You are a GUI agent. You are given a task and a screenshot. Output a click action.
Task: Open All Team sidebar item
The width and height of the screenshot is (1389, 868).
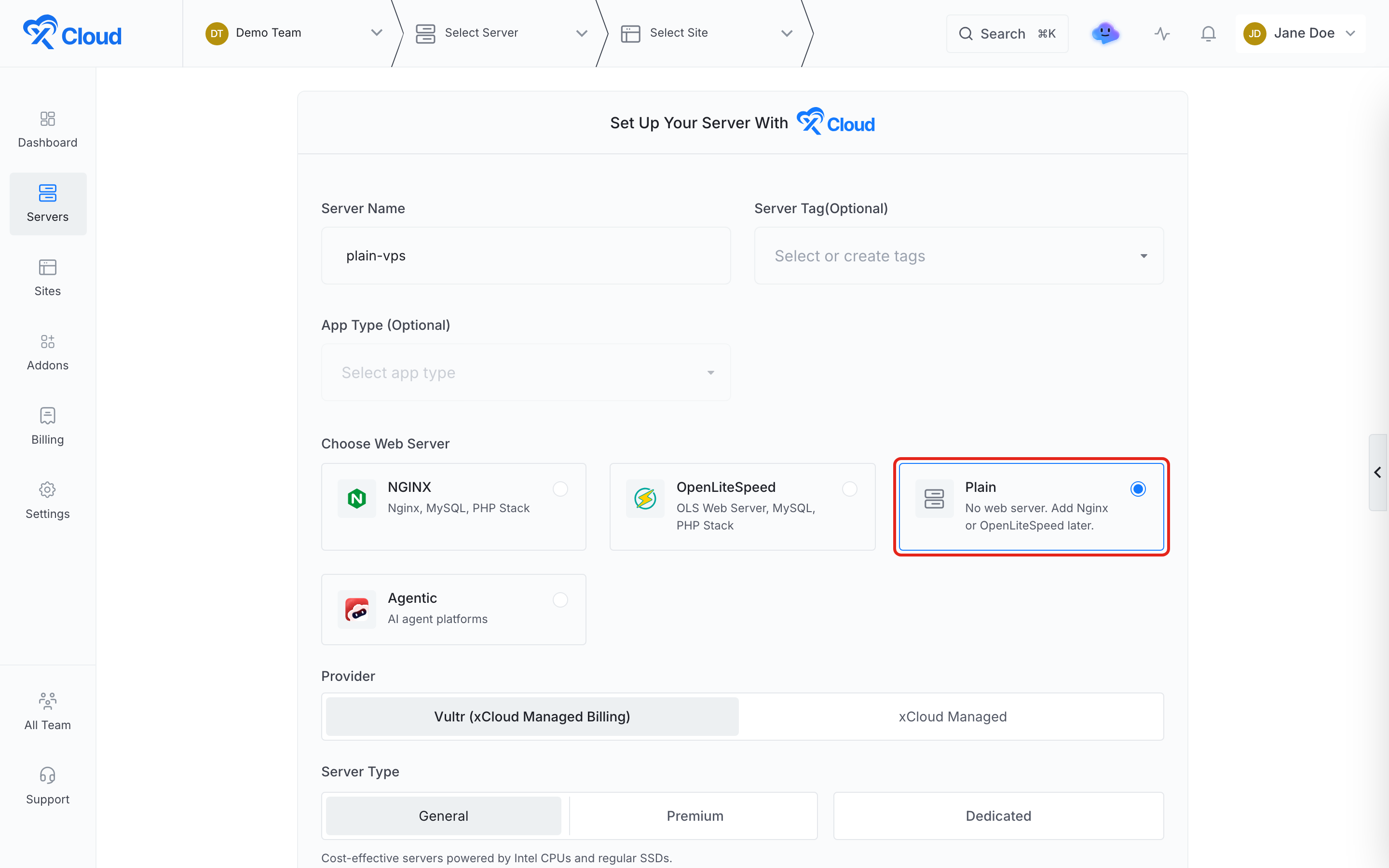(48, 712)
